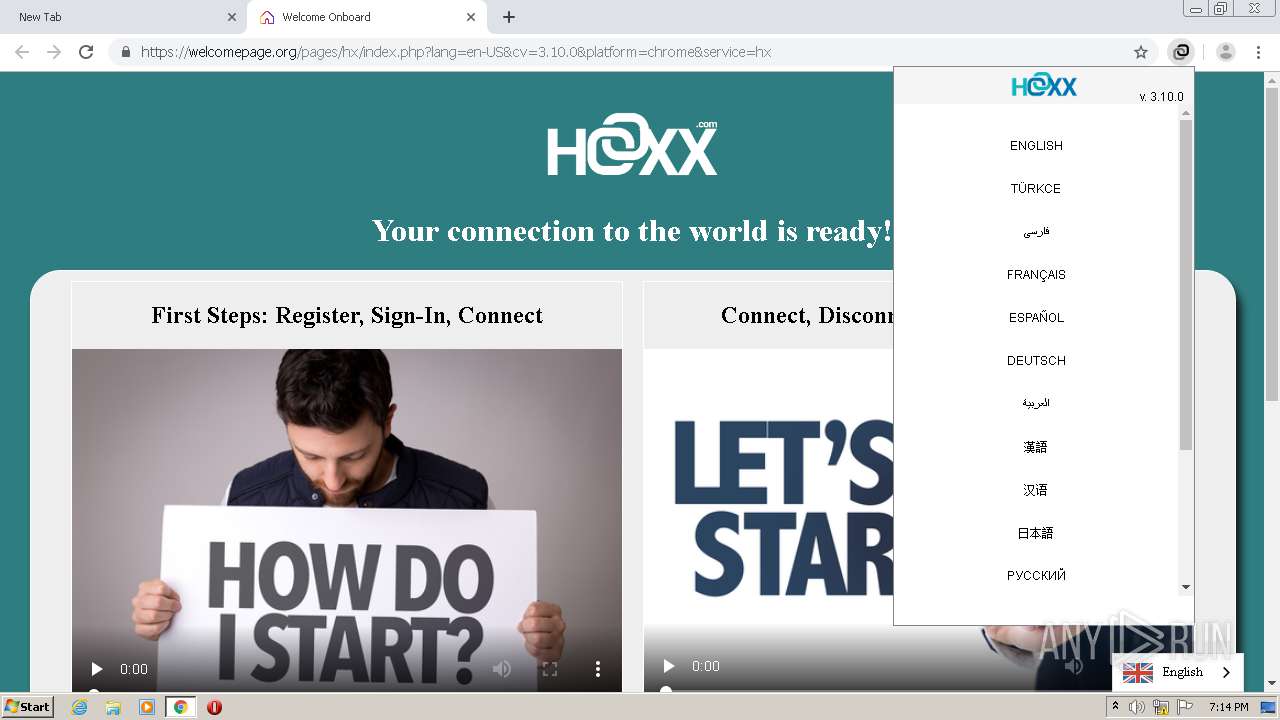Reload the current page

click(86, 52)
